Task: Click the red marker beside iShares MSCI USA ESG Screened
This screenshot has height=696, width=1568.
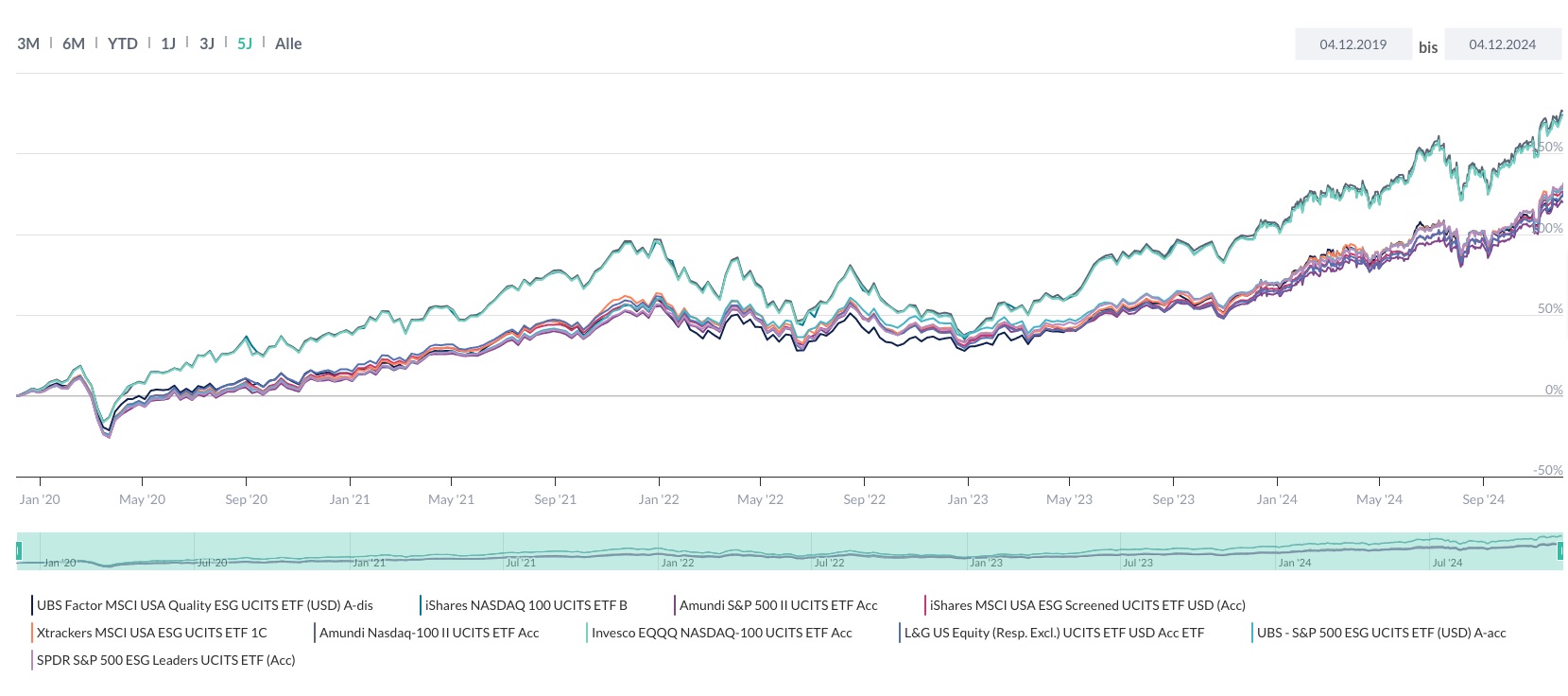Action: point(924,604)
